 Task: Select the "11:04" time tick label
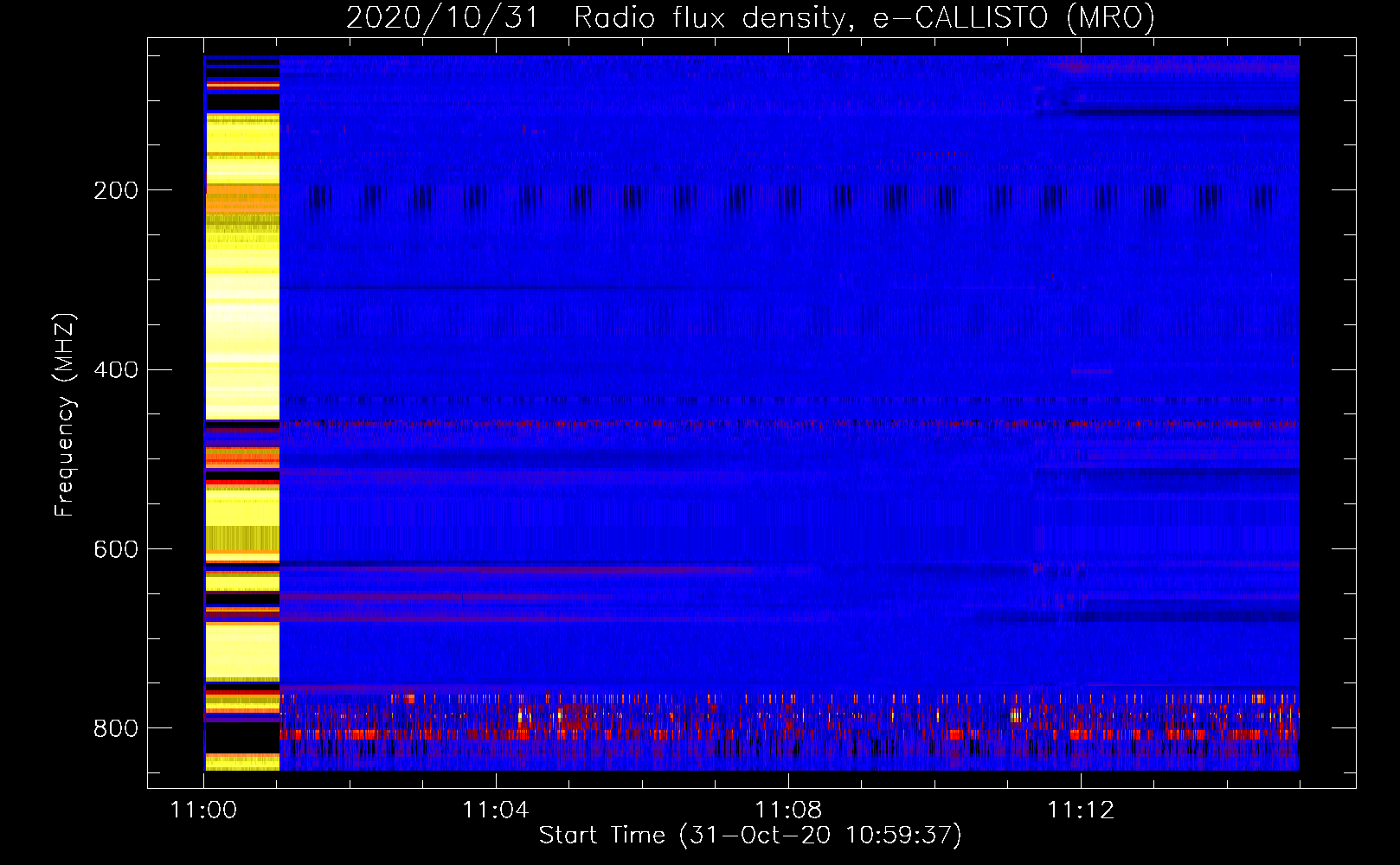click(x=496, y=811)
